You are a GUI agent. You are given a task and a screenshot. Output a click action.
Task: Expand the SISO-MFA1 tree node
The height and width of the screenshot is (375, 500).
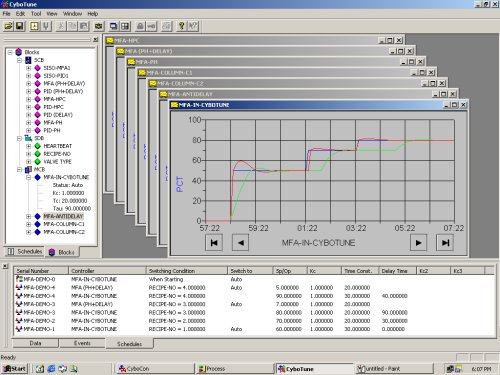28,68
